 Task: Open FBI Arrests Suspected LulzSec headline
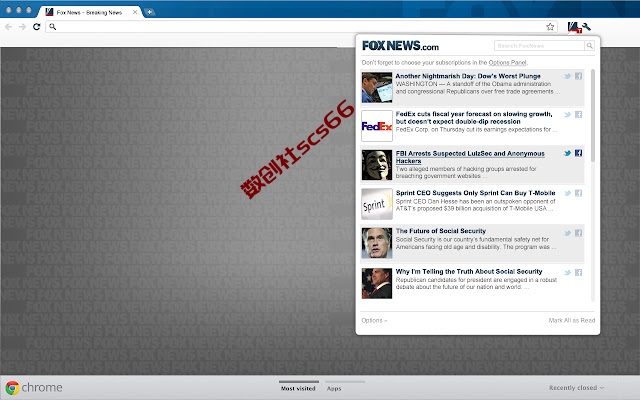click(470, 157)
